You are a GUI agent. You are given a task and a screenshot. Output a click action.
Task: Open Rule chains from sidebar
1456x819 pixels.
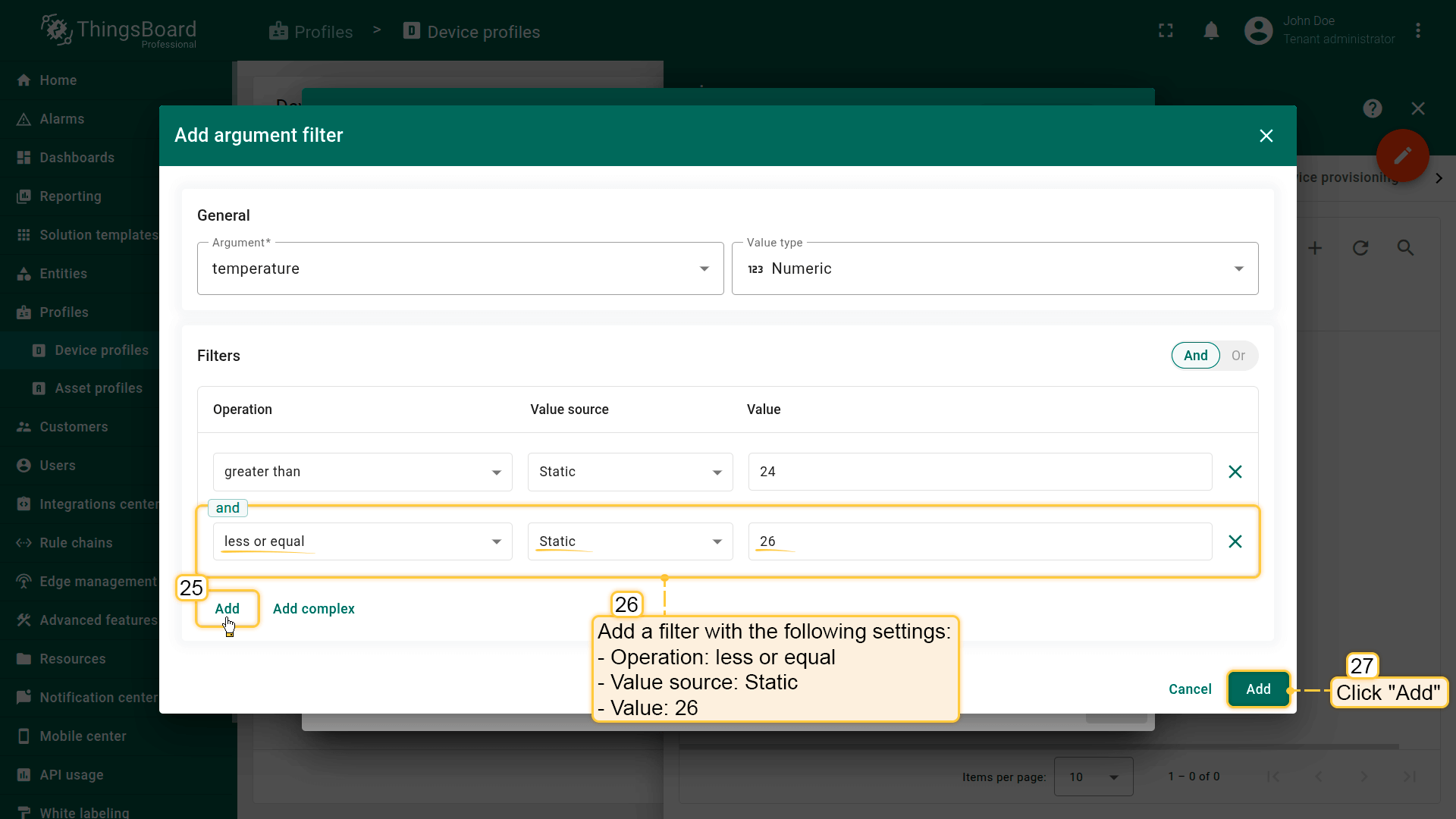pyautogui.click(x=76, y=543)
